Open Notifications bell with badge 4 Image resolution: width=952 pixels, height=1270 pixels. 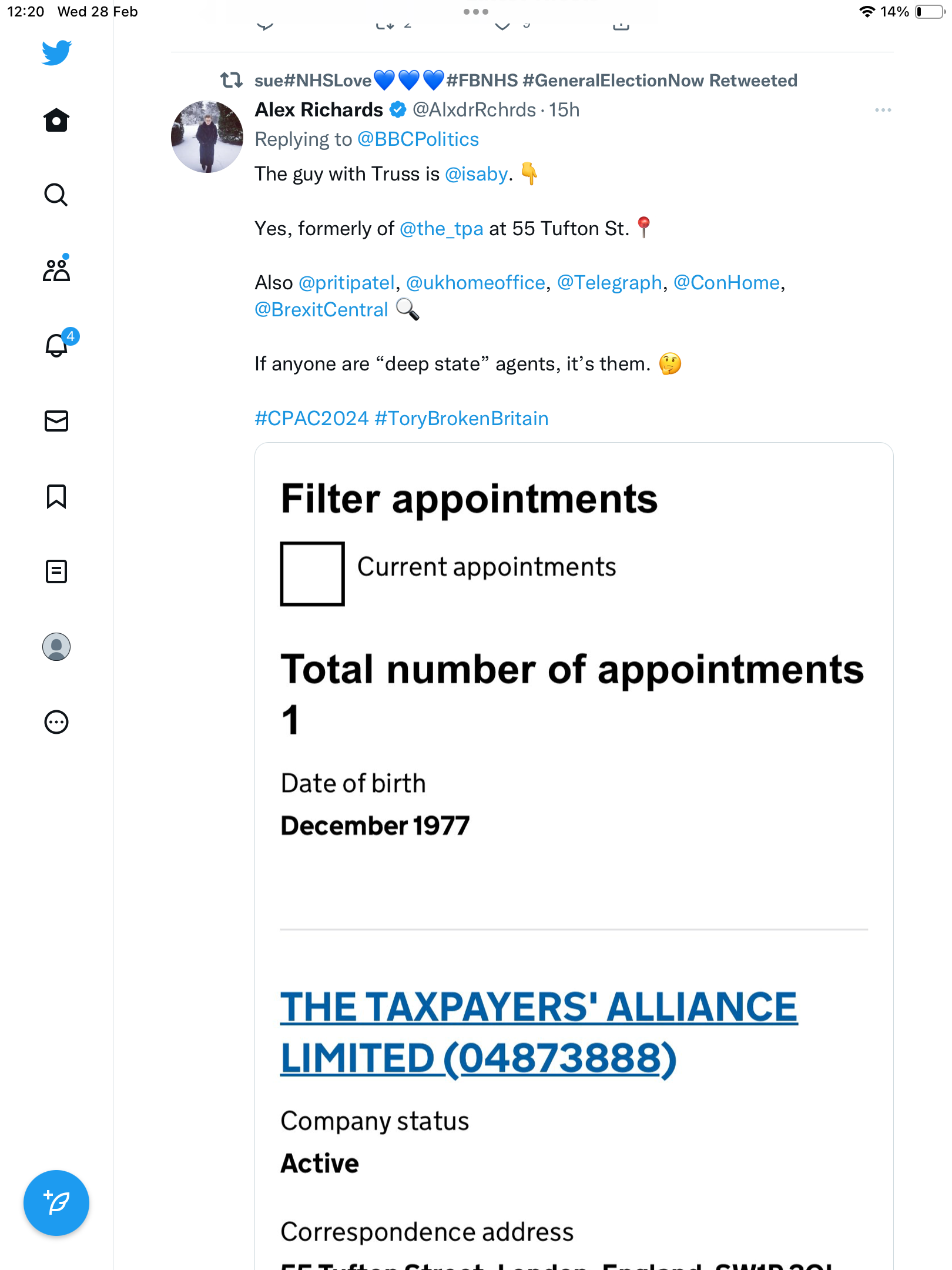click(x=59, y=343)
